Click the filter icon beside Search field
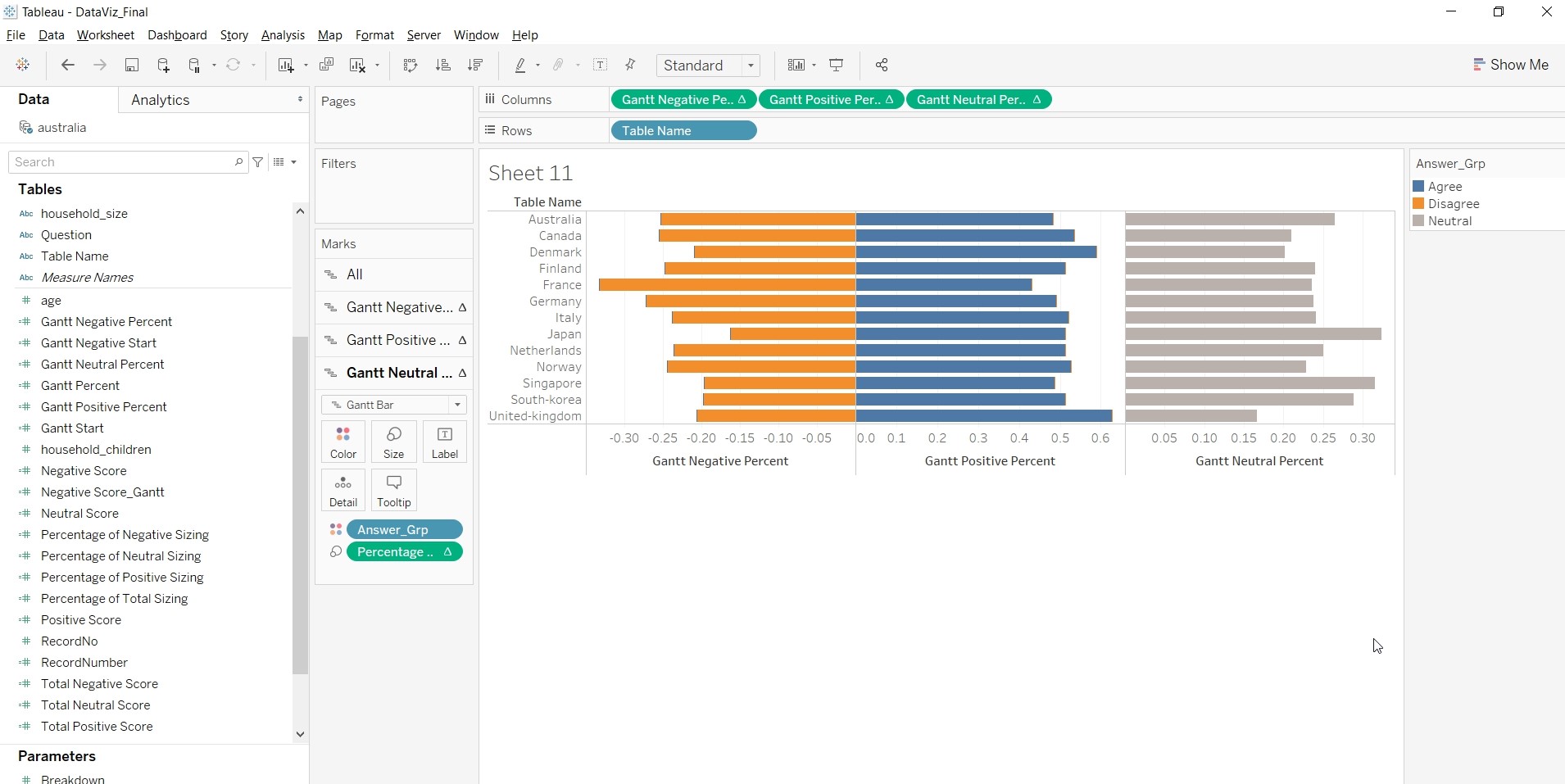Viewport: 1565px width, 784px height. [x=258, y=162]
